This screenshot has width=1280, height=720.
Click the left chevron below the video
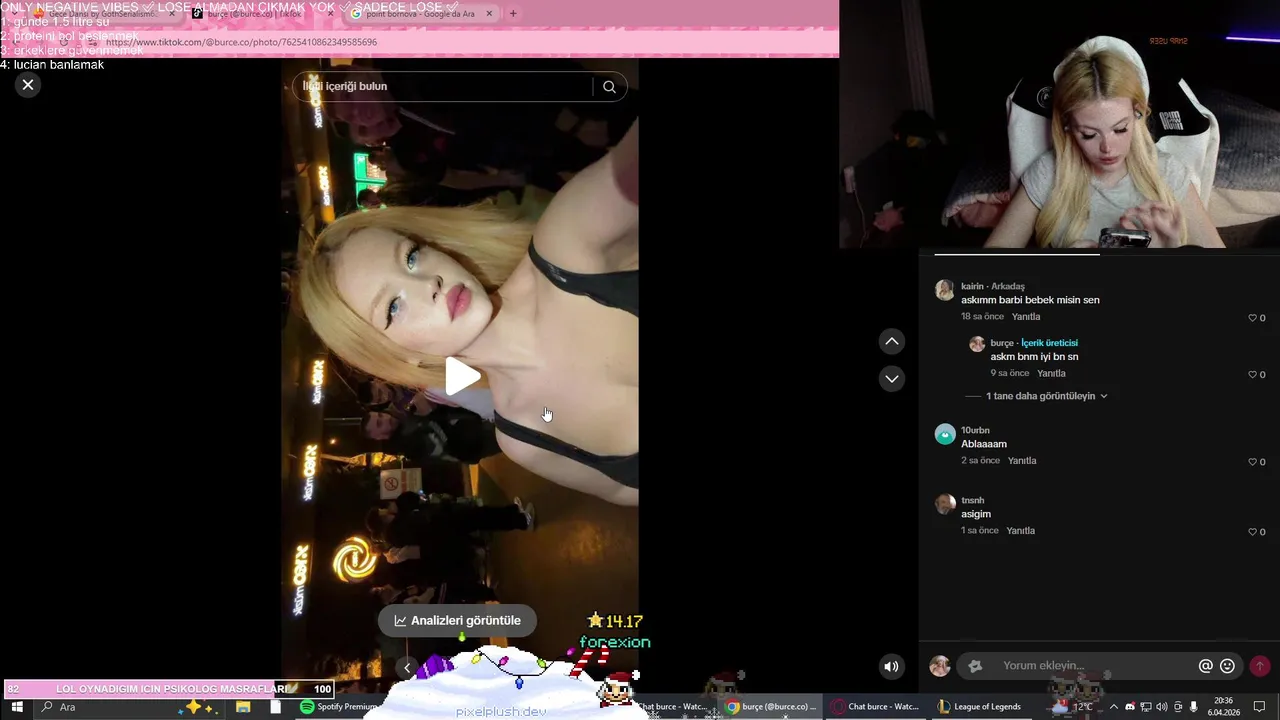[407, 667]
